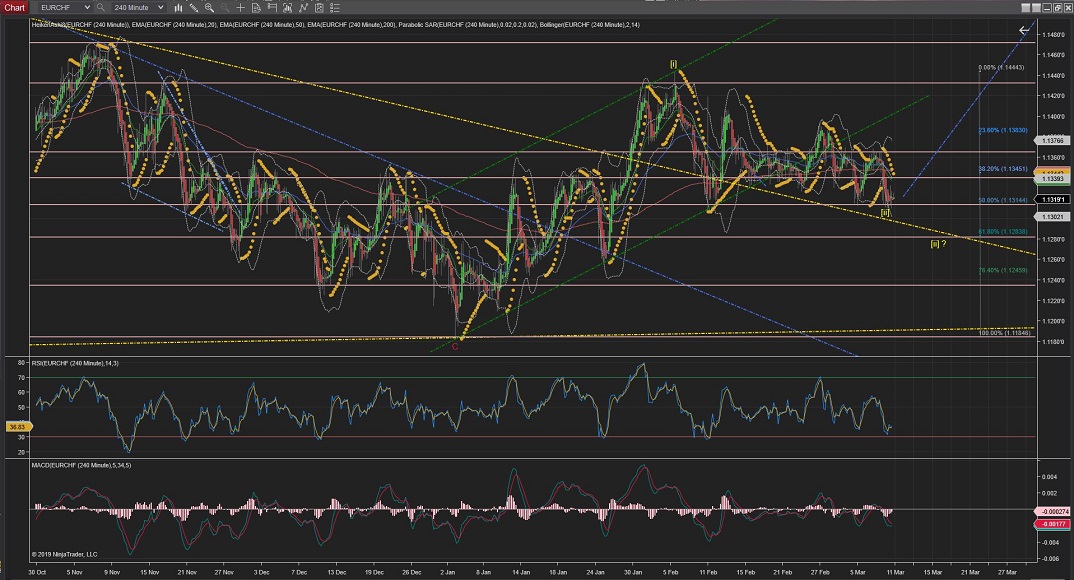Click the second window link button

click(x=1036, y=8)
